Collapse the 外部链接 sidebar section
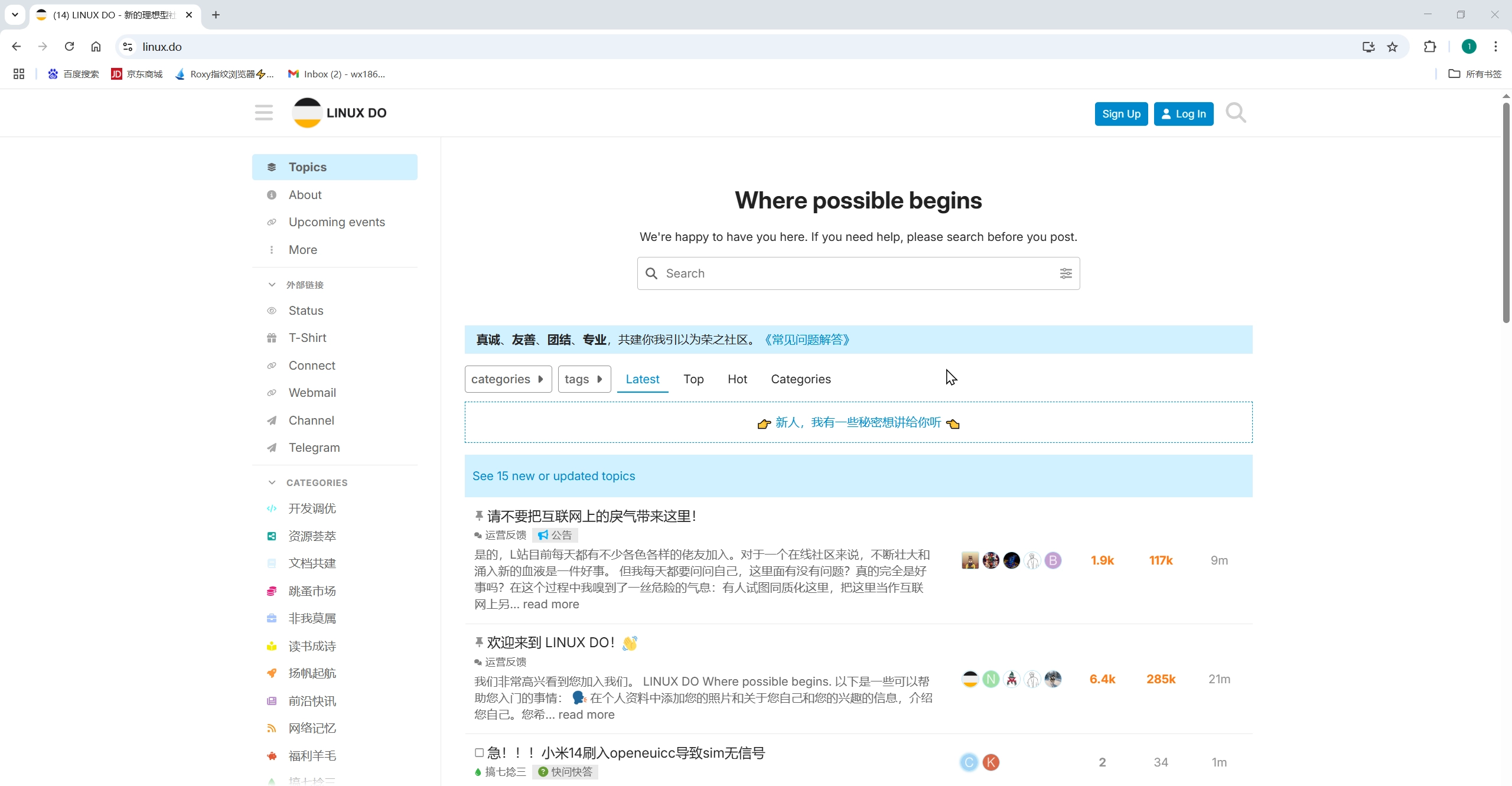This screenshot has height=786, width=1512. point(272,285)
